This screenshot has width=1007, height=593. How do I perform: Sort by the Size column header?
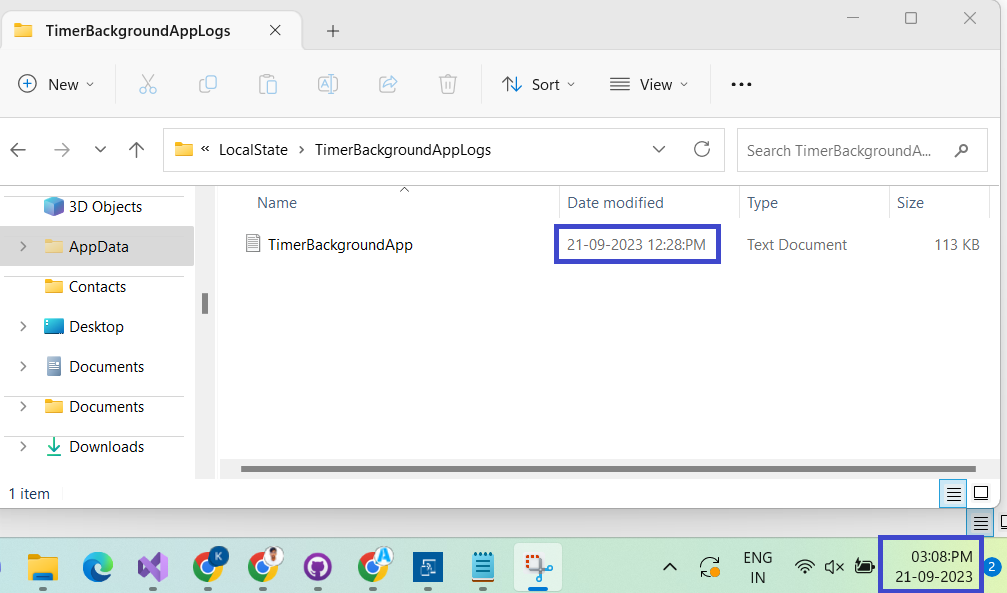pyautogui.click(x=910, y=202)
